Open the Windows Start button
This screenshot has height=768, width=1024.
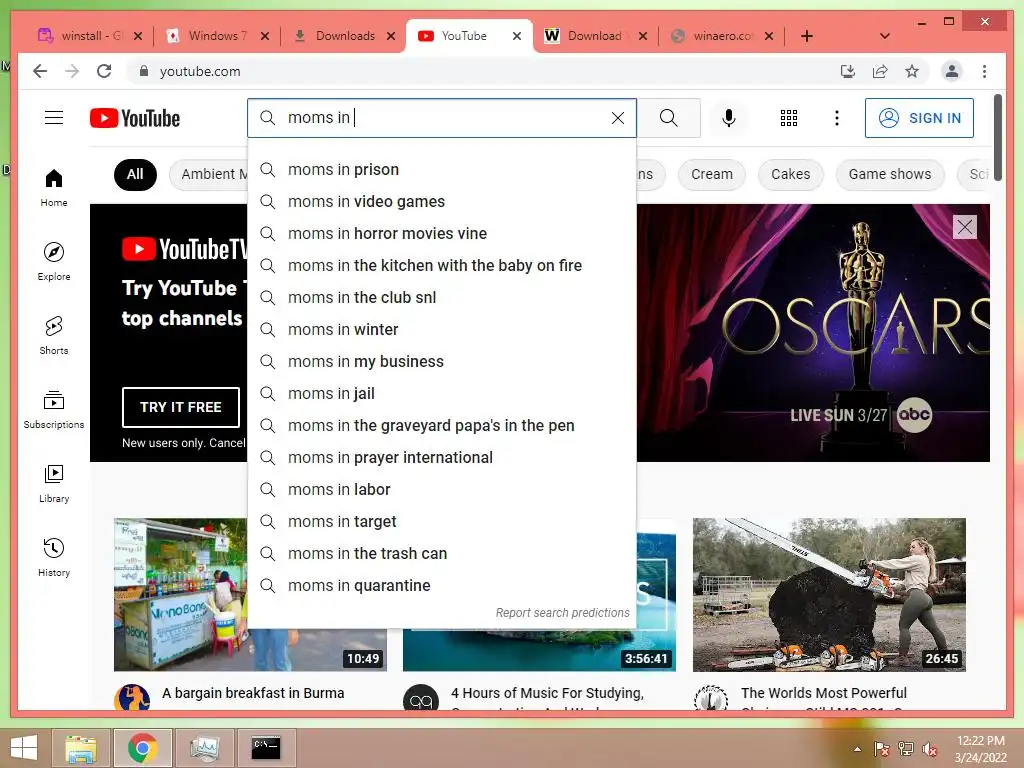[24, 748]
